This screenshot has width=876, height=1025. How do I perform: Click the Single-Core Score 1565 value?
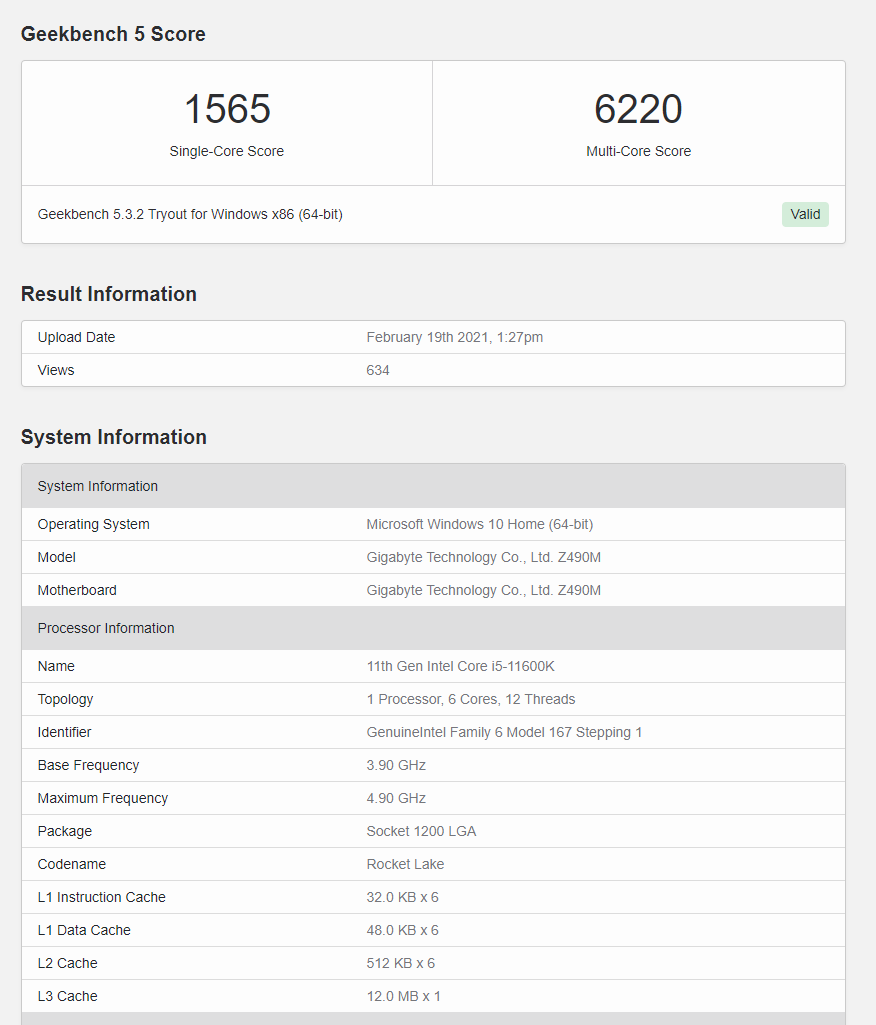227,109
